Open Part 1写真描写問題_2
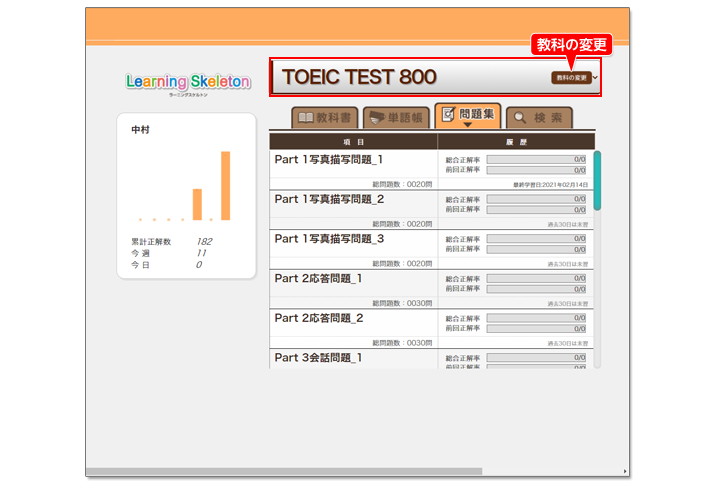The width and height of the screenshot is (715, 484). coord(329,199)
